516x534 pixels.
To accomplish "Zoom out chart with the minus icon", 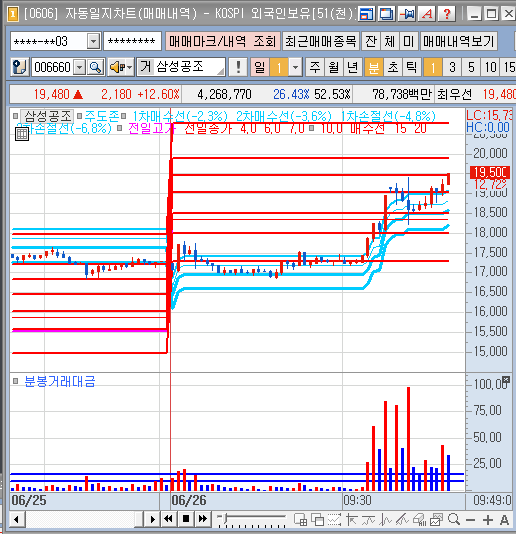I will pos(470,520).
